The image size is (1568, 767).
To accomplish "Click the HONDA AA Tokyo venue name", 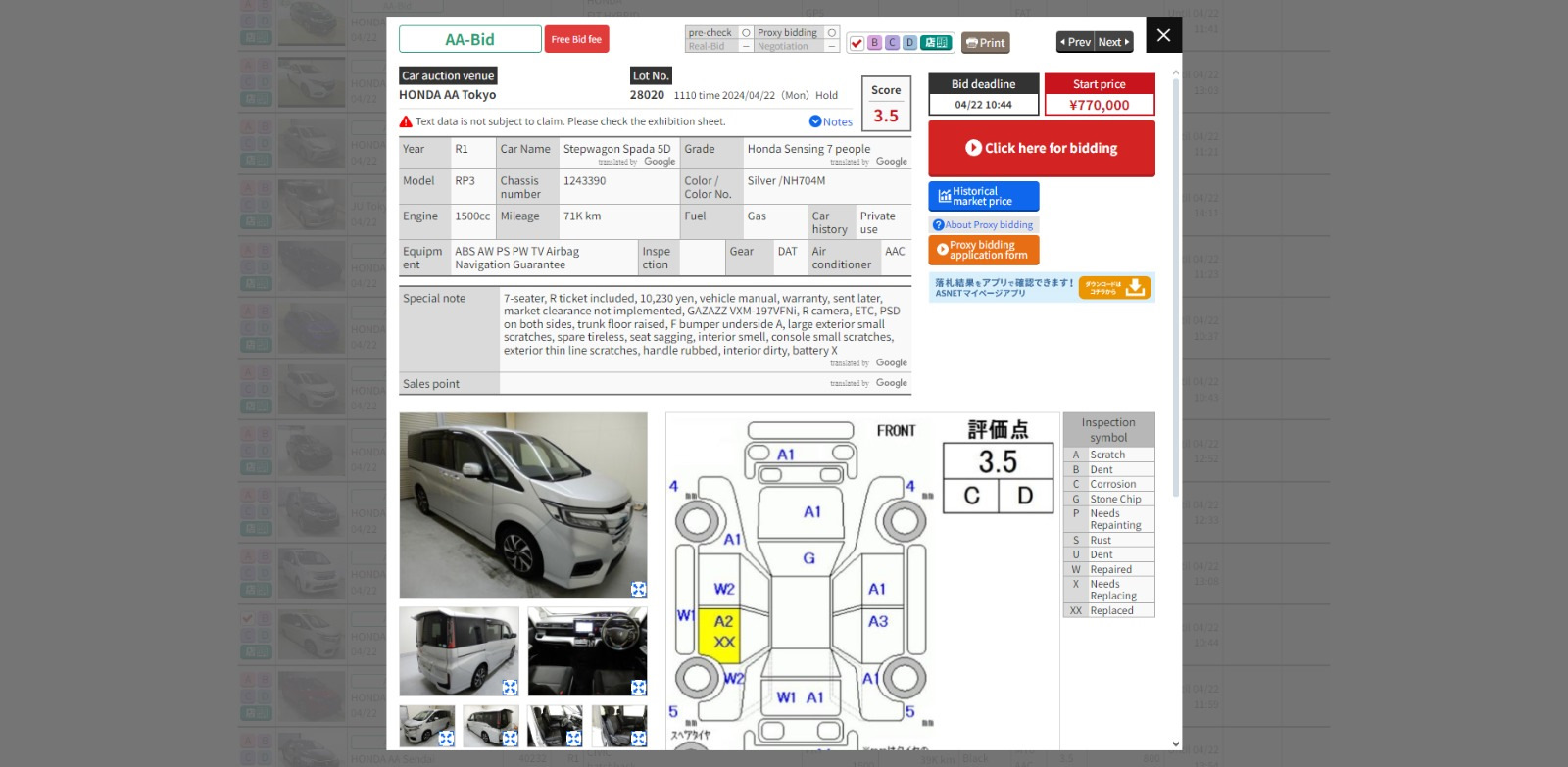I will point(448,95).
